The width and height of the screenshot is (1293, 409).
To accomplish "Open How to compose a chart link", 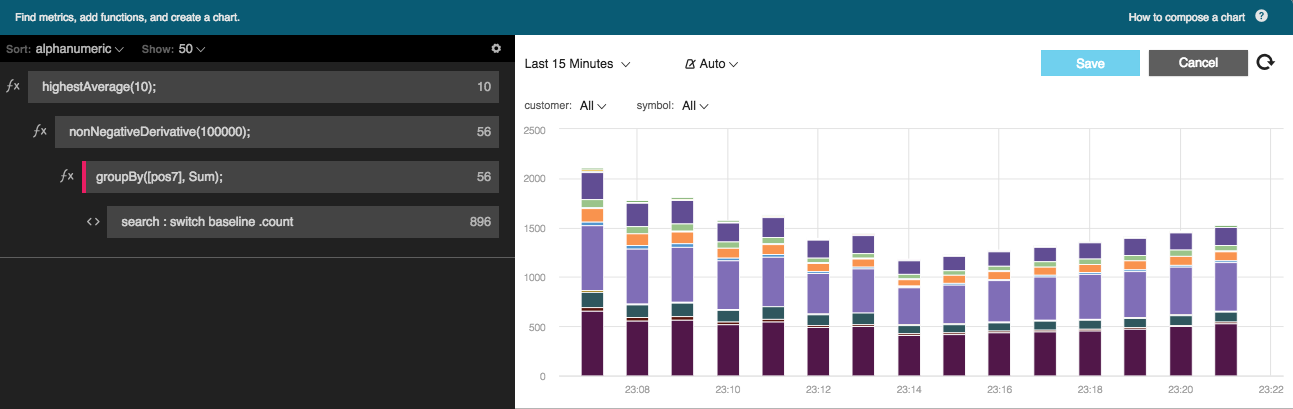I will [1186, 17].
